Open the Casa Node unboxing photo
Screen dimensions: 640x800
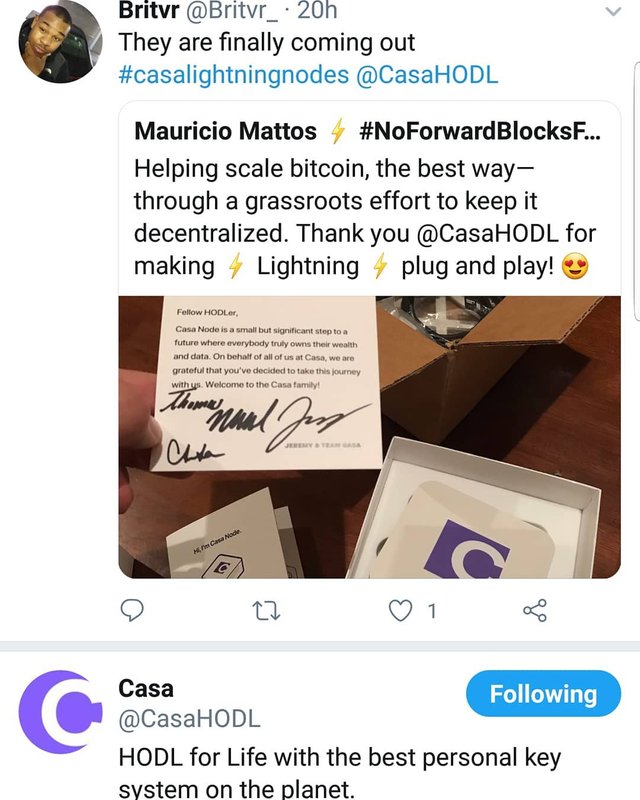tap(370, 437)
